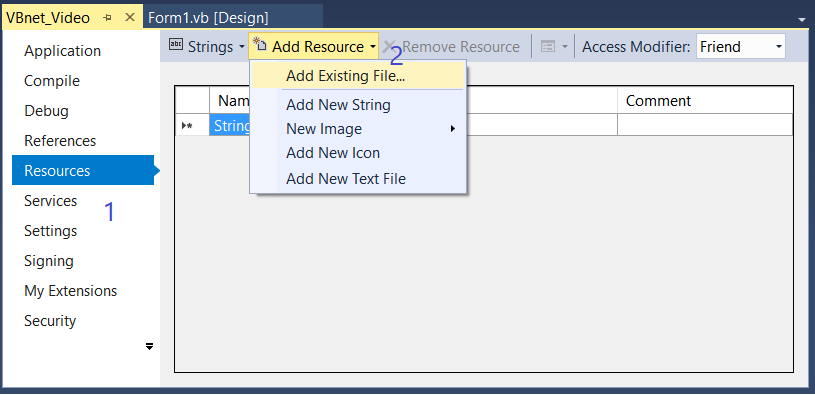Close the VBnet_Video tab
The height and width of the screenshot is (395, 815).
click(130, 17)
